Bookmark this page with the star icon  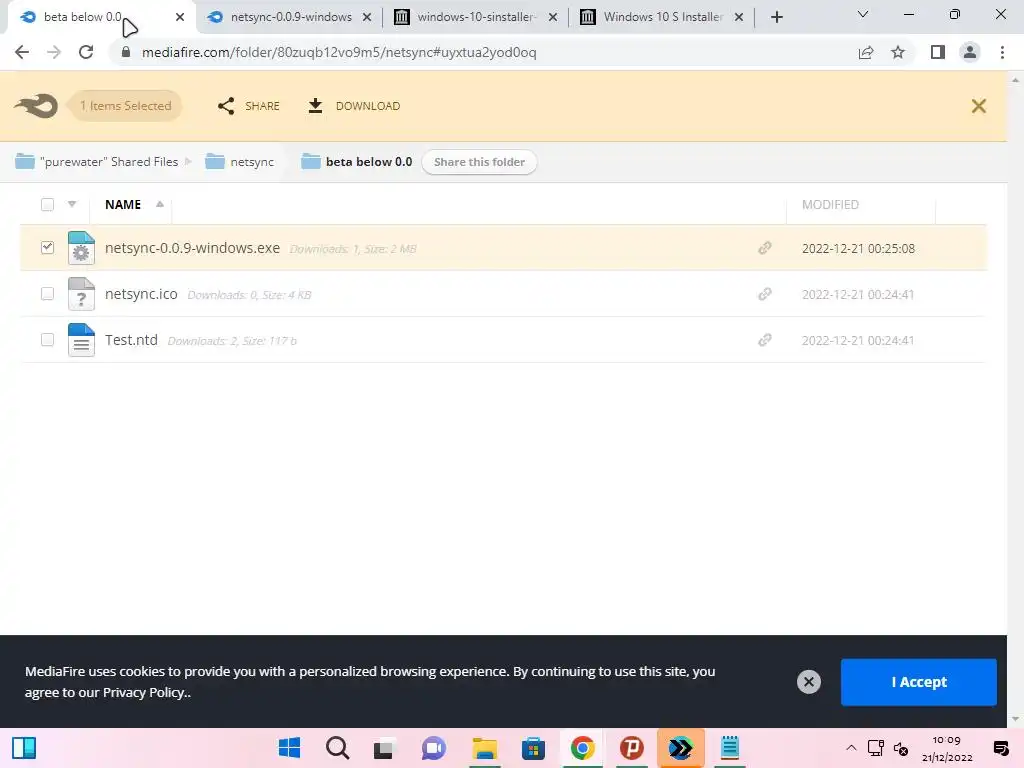(x=898, y=52)
